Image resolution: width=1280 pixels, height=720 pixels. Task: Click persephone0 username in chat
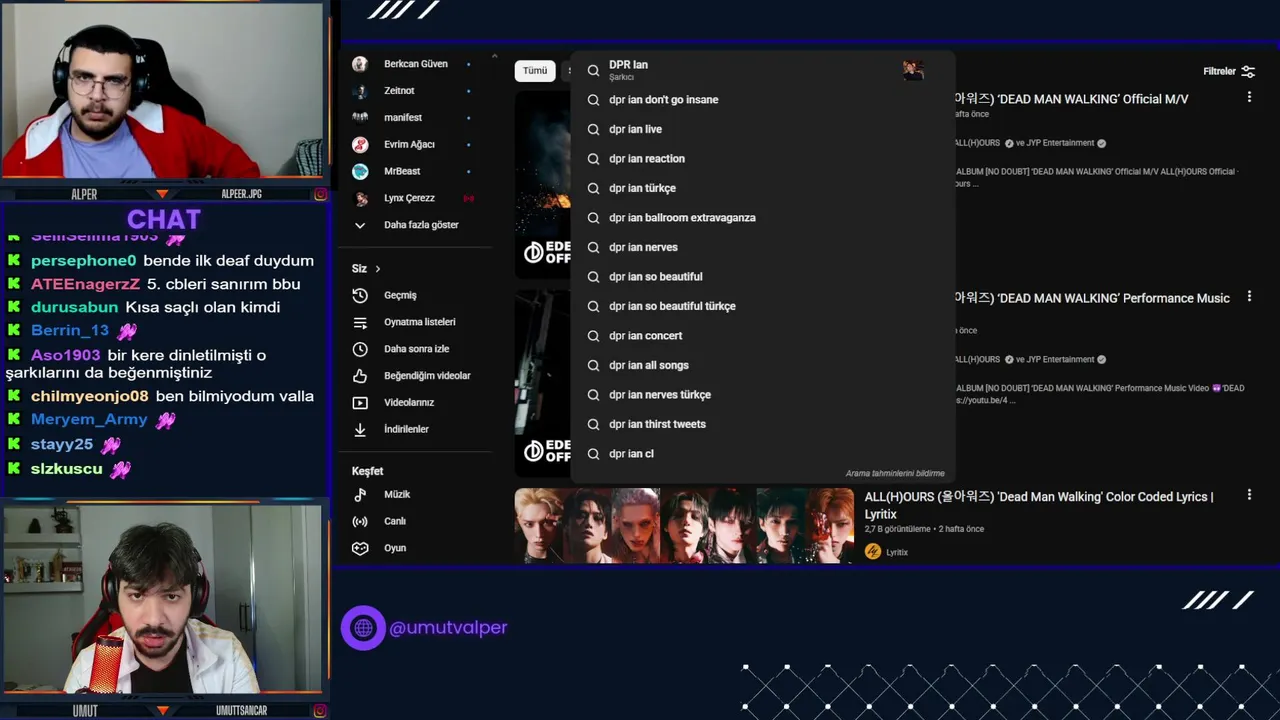click(83, 261)
